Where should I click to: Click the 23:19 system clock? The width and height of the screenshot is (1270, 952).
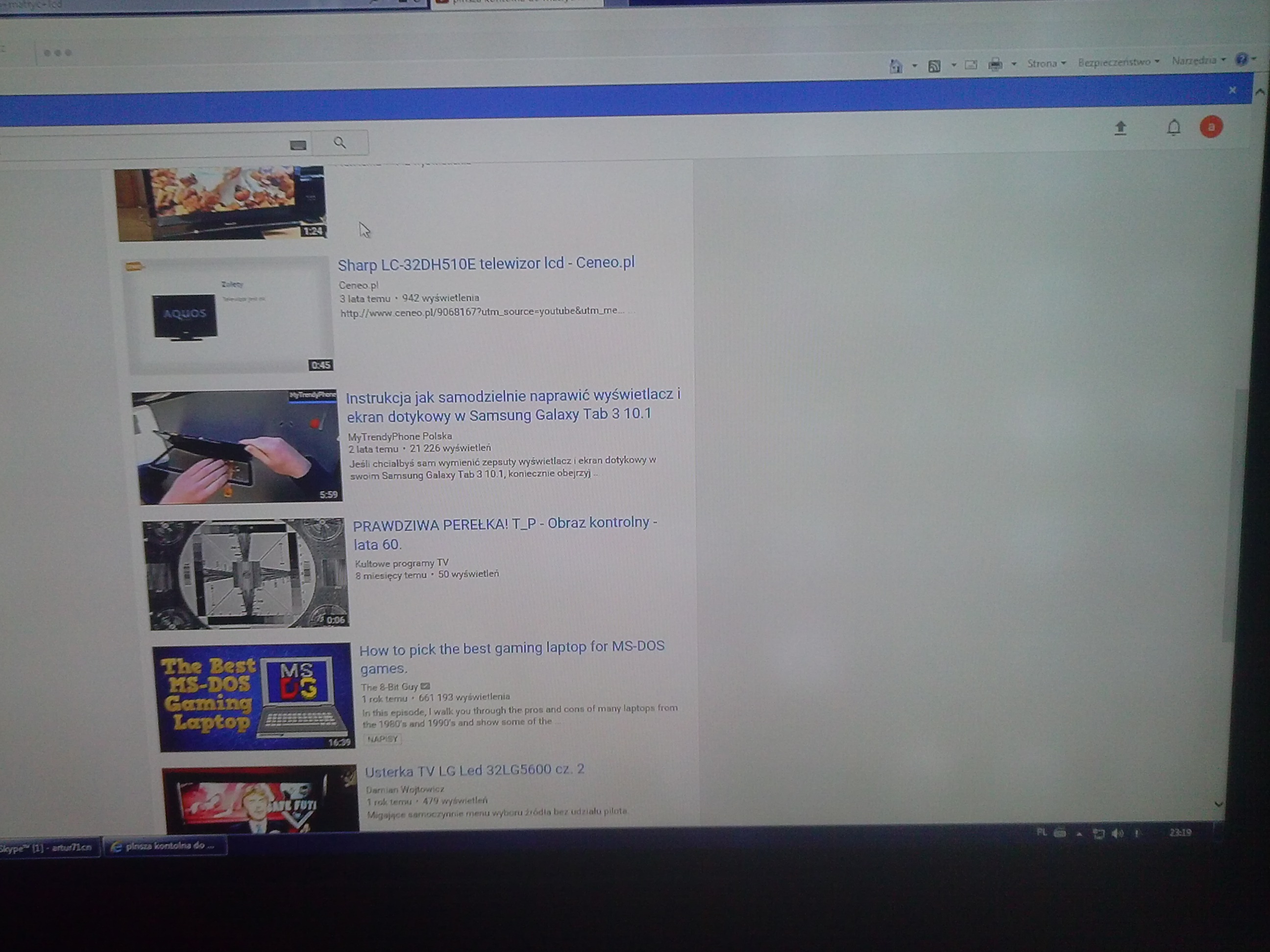[x=1180, y=832]
